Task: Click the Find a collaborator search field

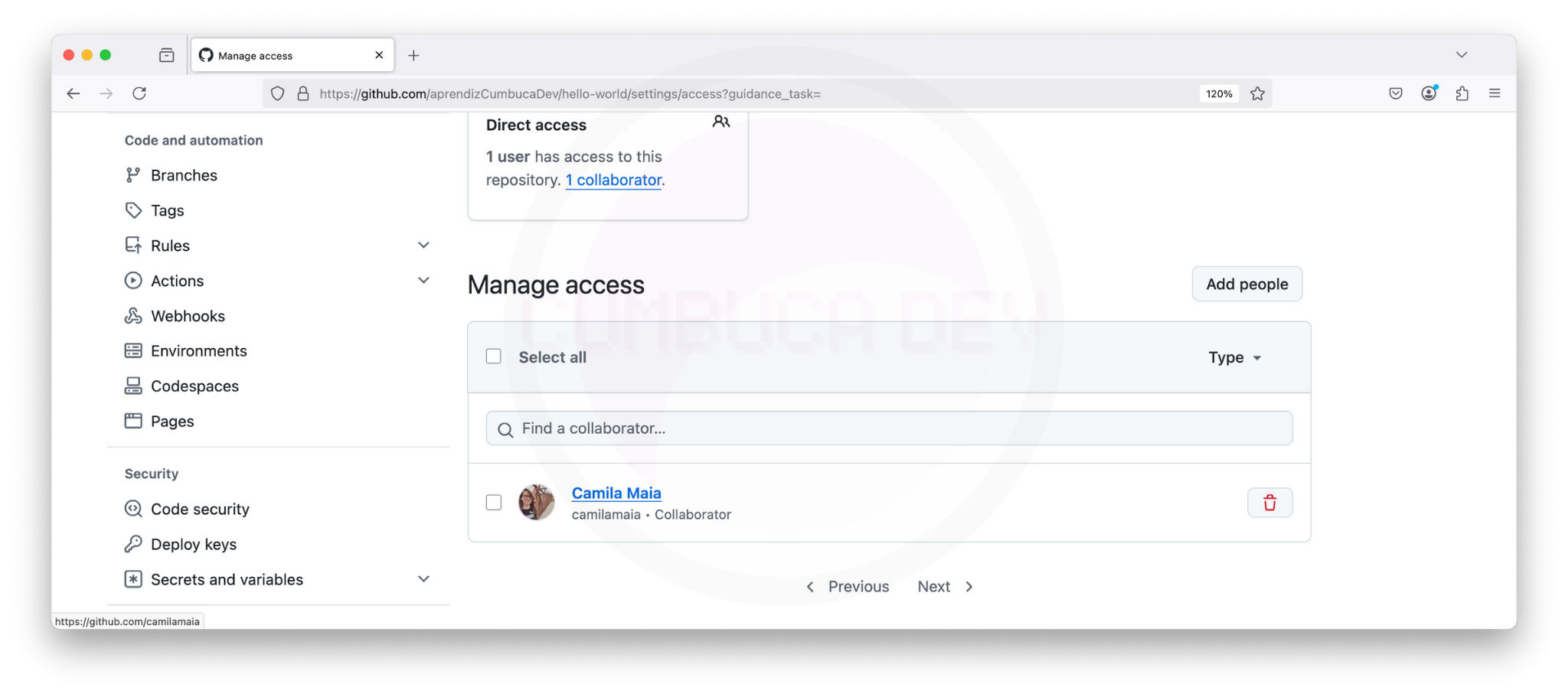Action: tap(888, 428)
